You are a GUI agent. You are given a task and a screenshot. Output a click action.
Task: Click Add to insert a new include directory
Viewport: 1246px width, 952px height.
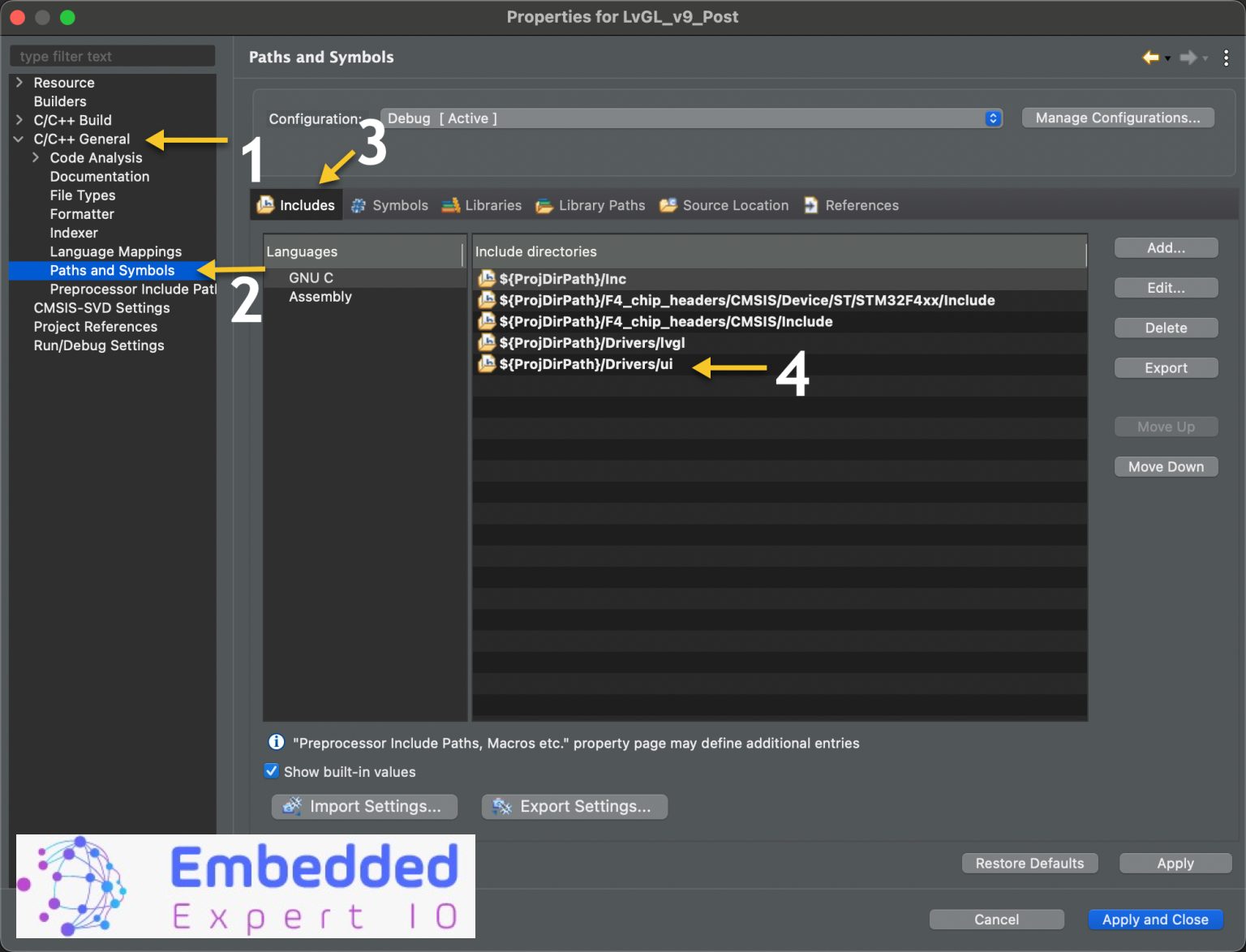tap(1166, 247)
